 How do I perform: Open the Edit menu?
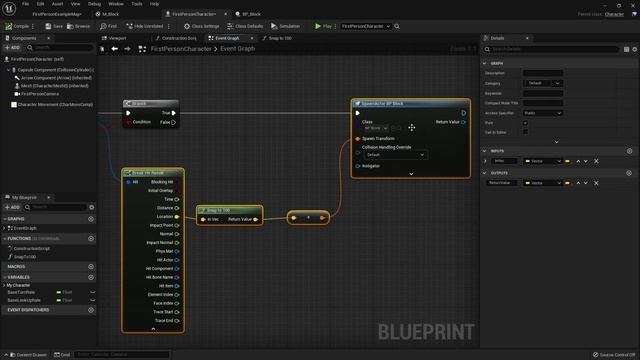tap(40, 4)
